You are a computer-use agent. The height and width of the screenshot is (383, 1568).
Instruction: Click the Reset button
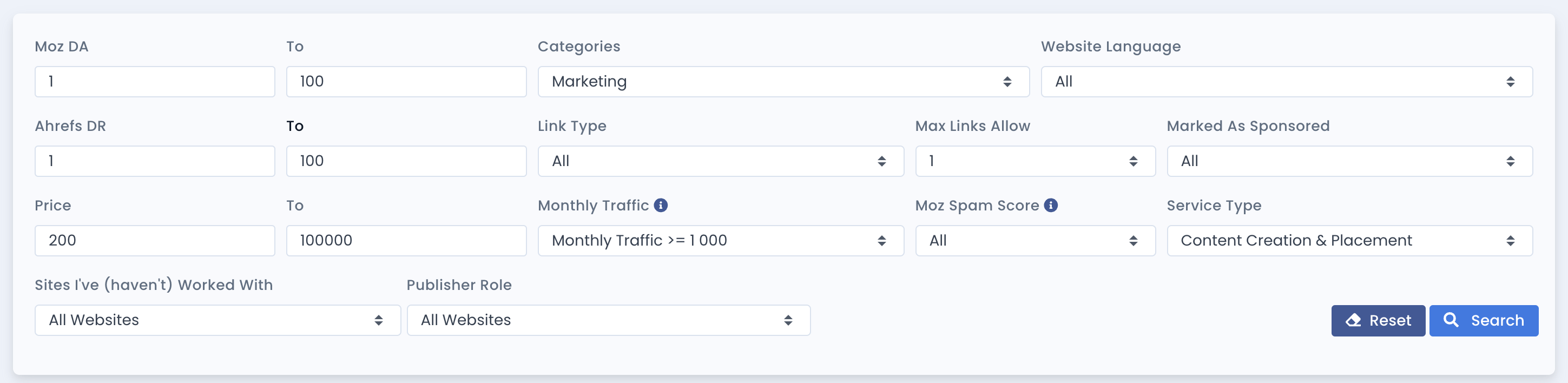point(1378,320)
